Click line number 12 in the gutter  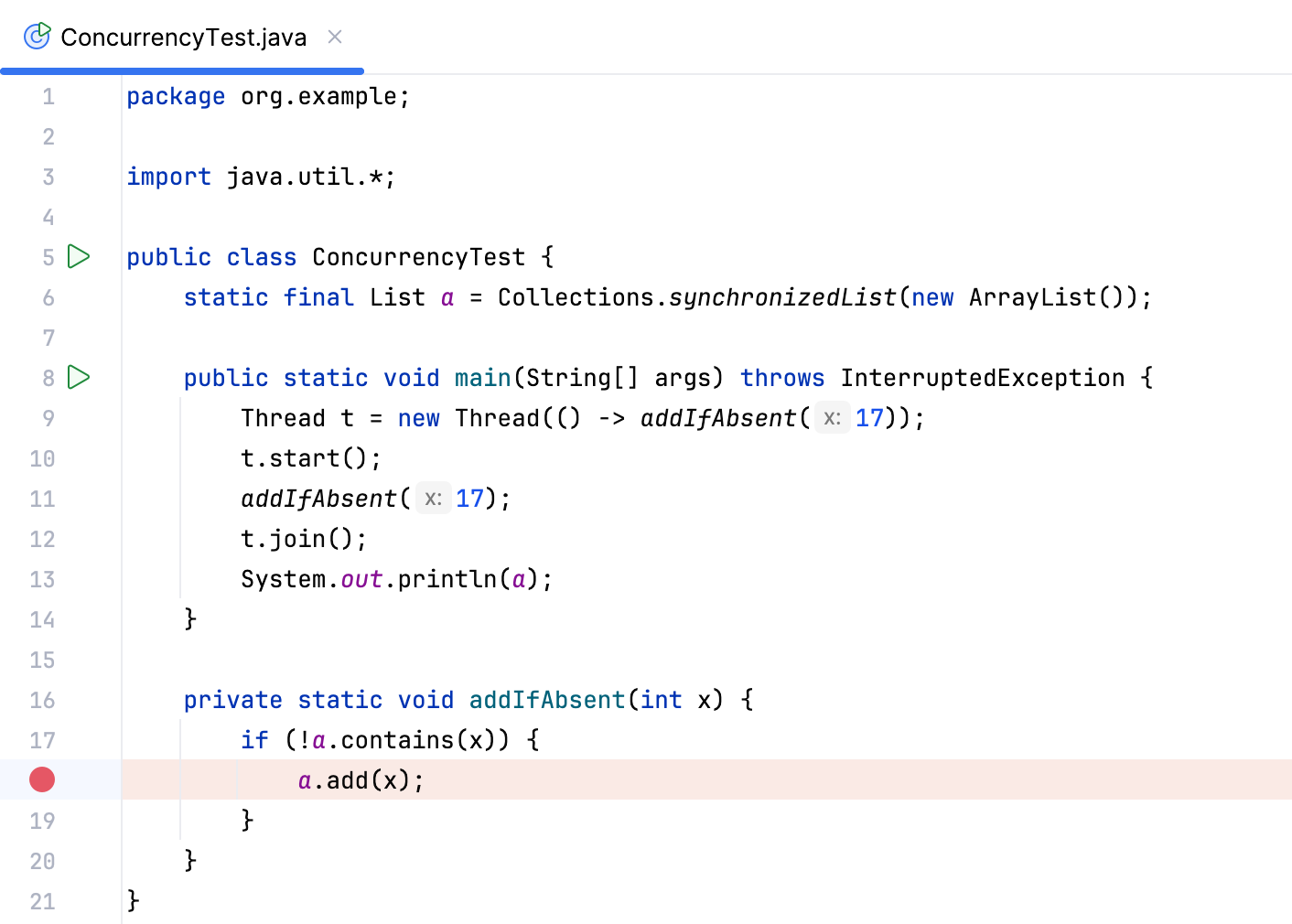pyautogui.click(x=42, y=539)
